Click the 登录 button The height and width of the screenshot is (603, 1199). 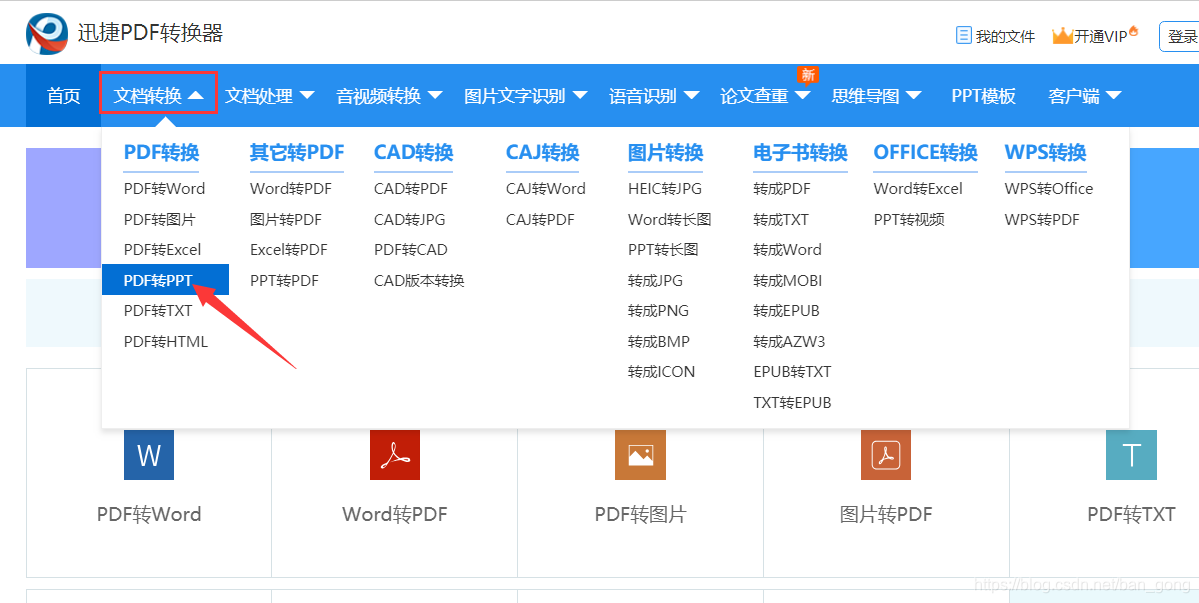click(1180, 36)
